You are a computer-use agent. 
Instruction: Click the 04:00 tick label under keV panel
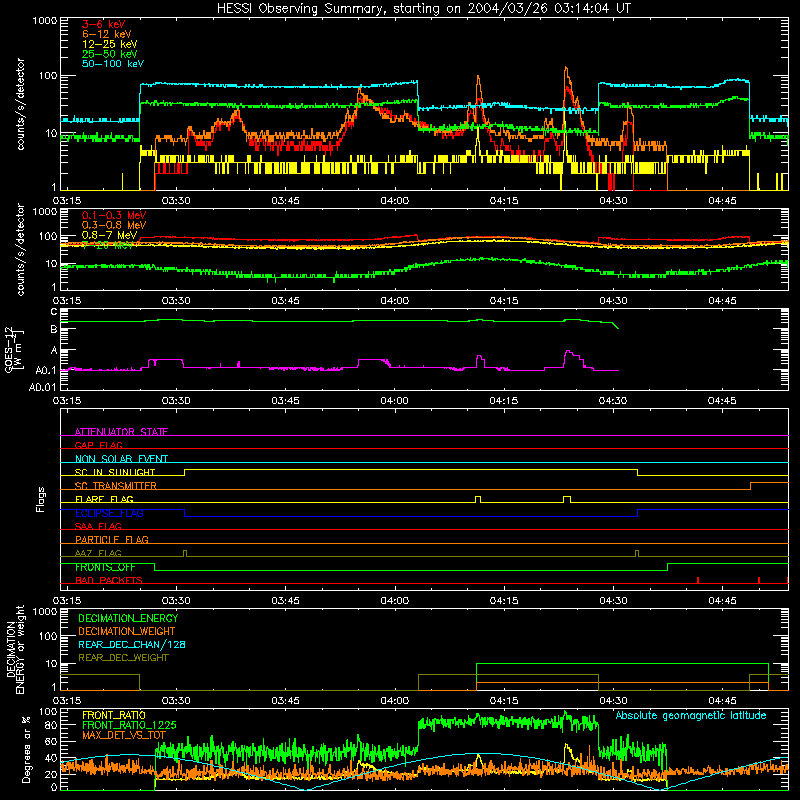[x=394, y=201]
